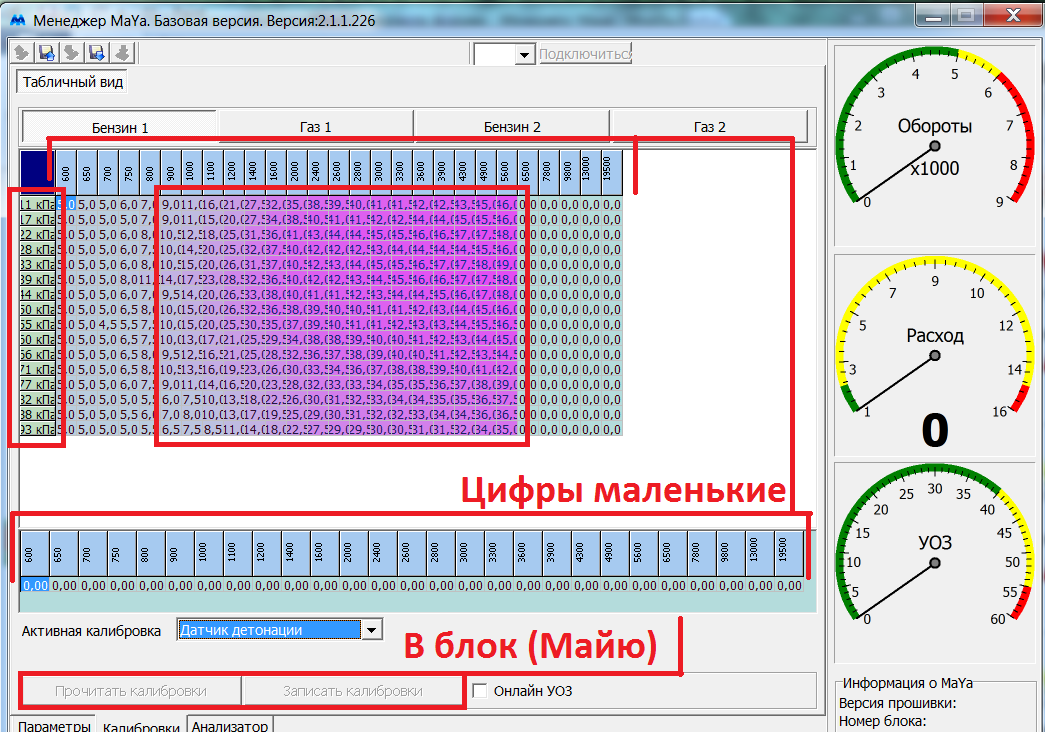
Task: Click the leftmost gray up-arrow toolbar icon
Action: coord(20,54)
